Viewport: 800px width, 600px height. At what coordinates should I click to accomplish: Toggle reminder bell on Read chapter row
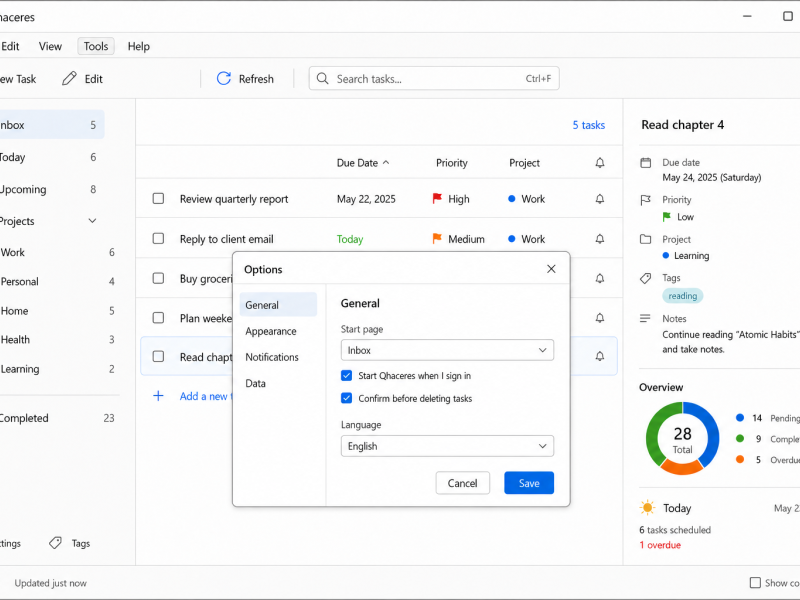click(x=599, y=356)
